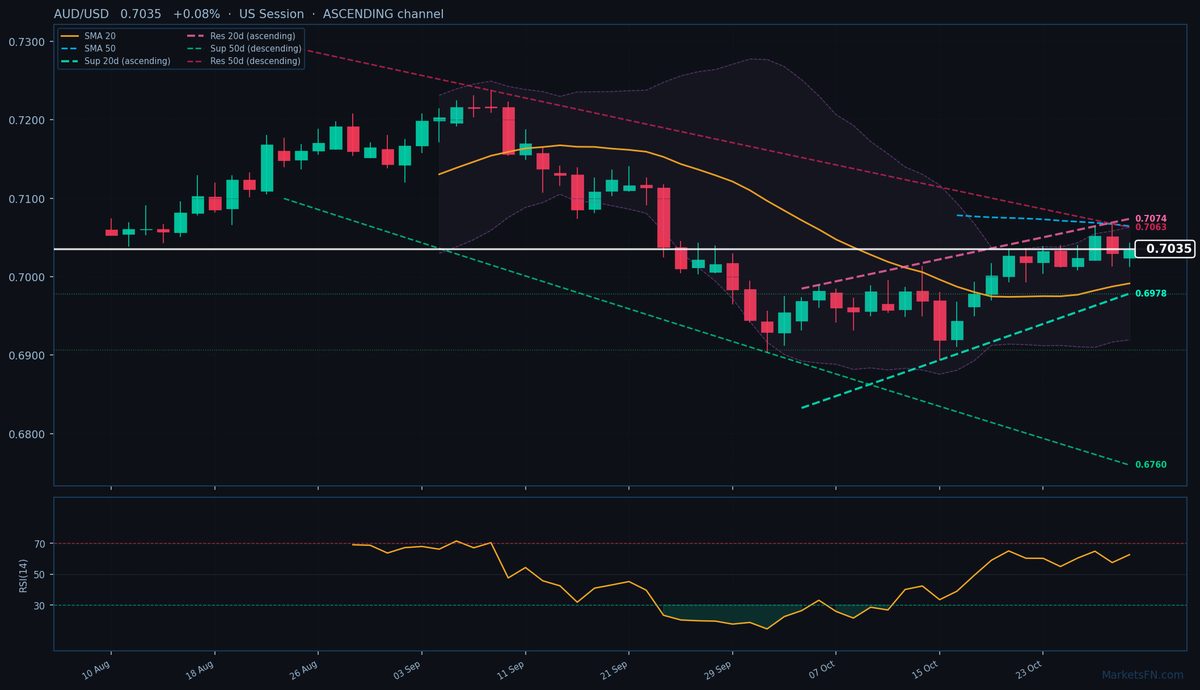Click the 0.7074 resistance level label
This screenshot has width=1200, height=690.
(x=1151, y=218)
